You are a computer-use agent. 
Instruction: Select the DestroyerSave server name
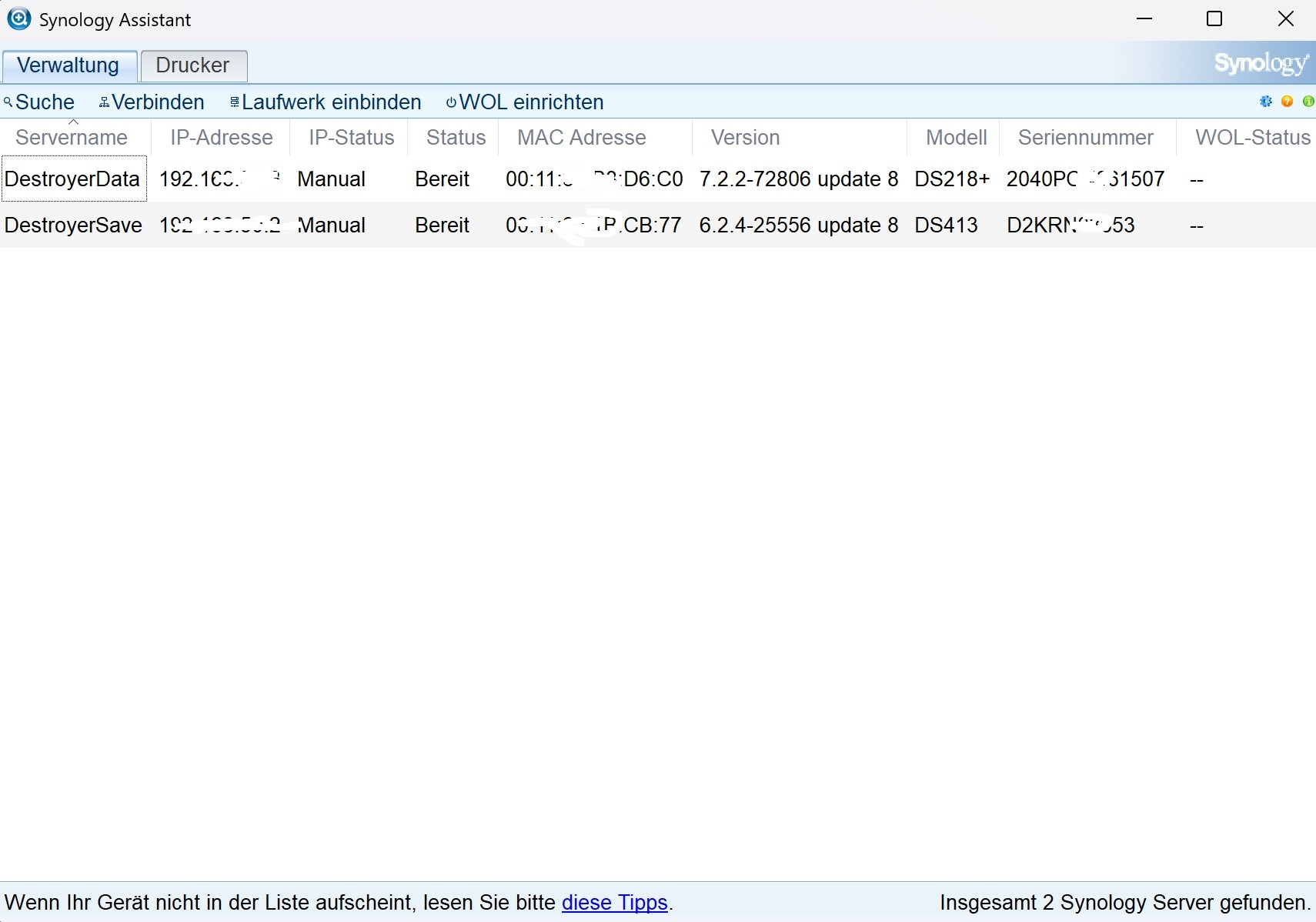click(74, 225)
